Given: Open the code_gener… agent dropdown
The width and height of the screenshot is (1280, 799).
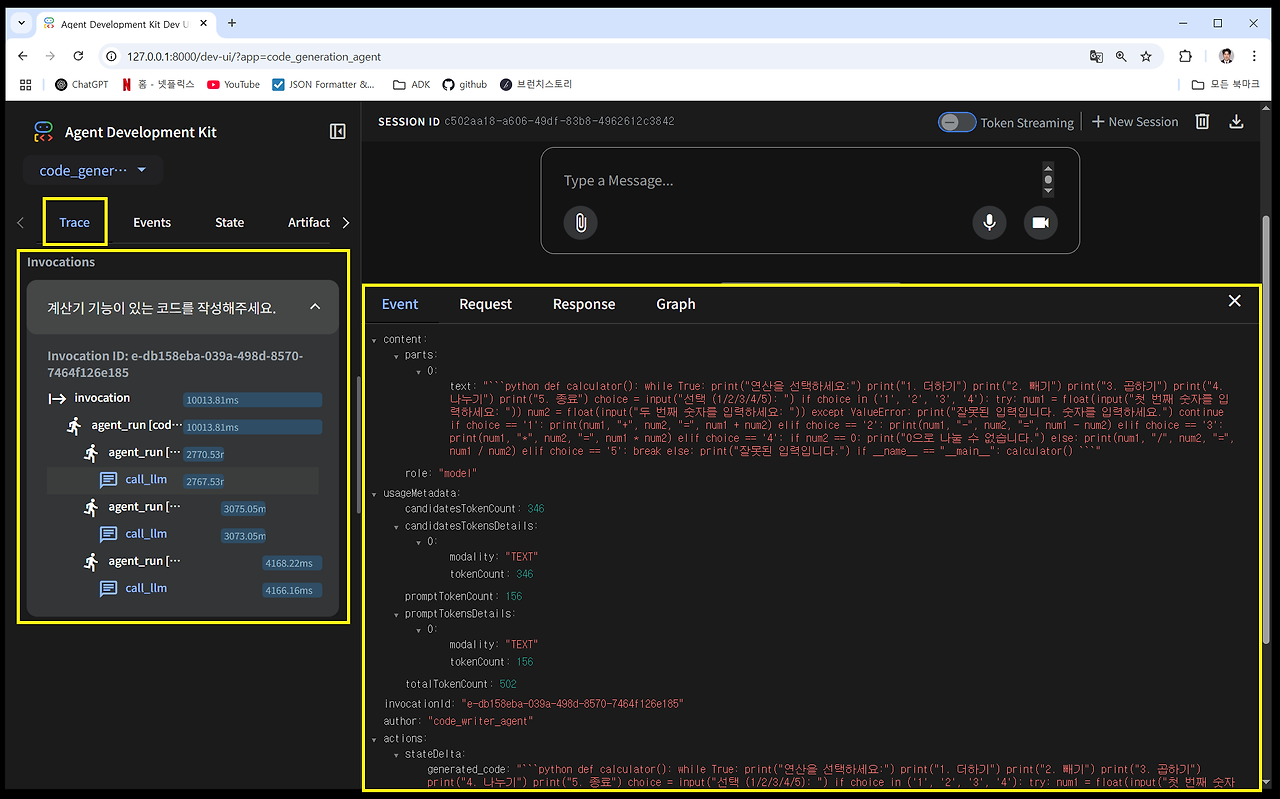Looking at the screenshot, I should 93,170.
